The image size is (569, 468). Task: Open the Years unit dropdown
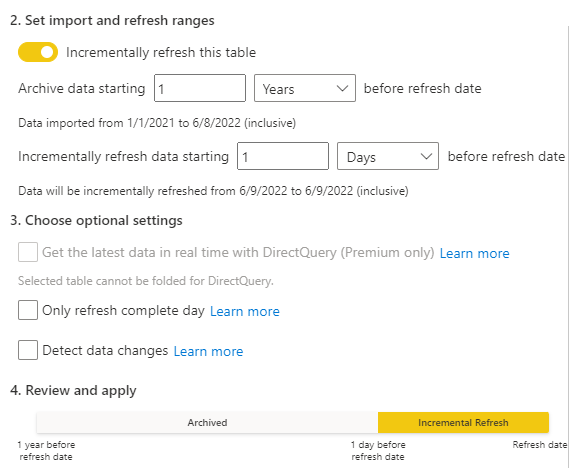[x=305, y=88]
